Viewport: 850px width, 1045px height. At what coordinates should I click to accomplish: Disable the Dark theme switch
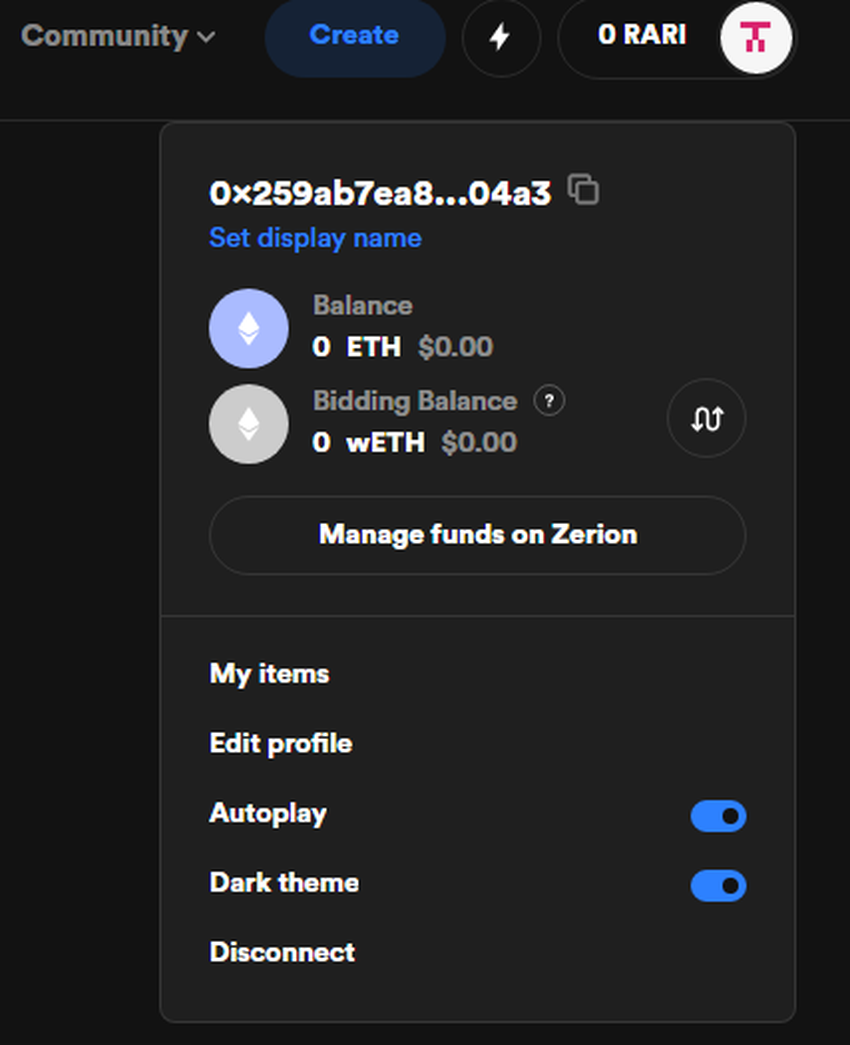(718, 885)
